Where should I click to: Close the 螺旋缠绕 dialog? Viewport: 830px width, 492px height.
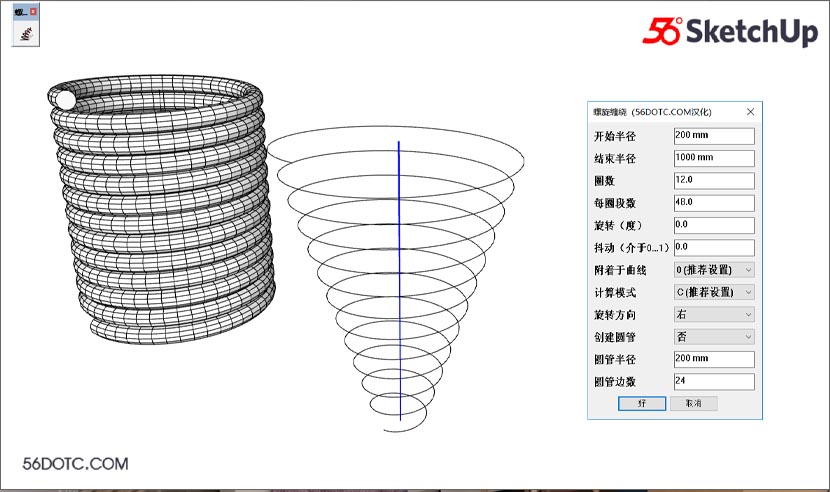pyautogui.click(x=750, y=112)
